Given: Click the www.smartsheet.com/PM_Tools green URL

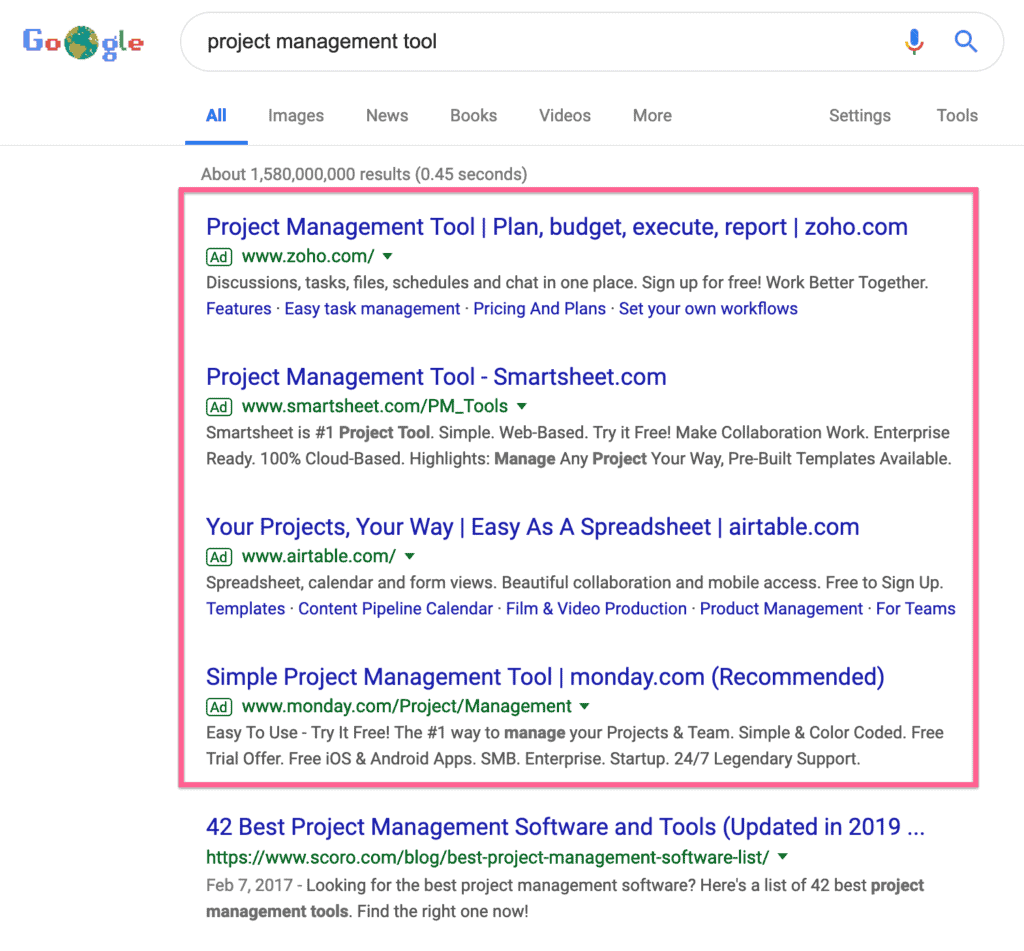Looking at the screenshot, I should pos(375,406).
